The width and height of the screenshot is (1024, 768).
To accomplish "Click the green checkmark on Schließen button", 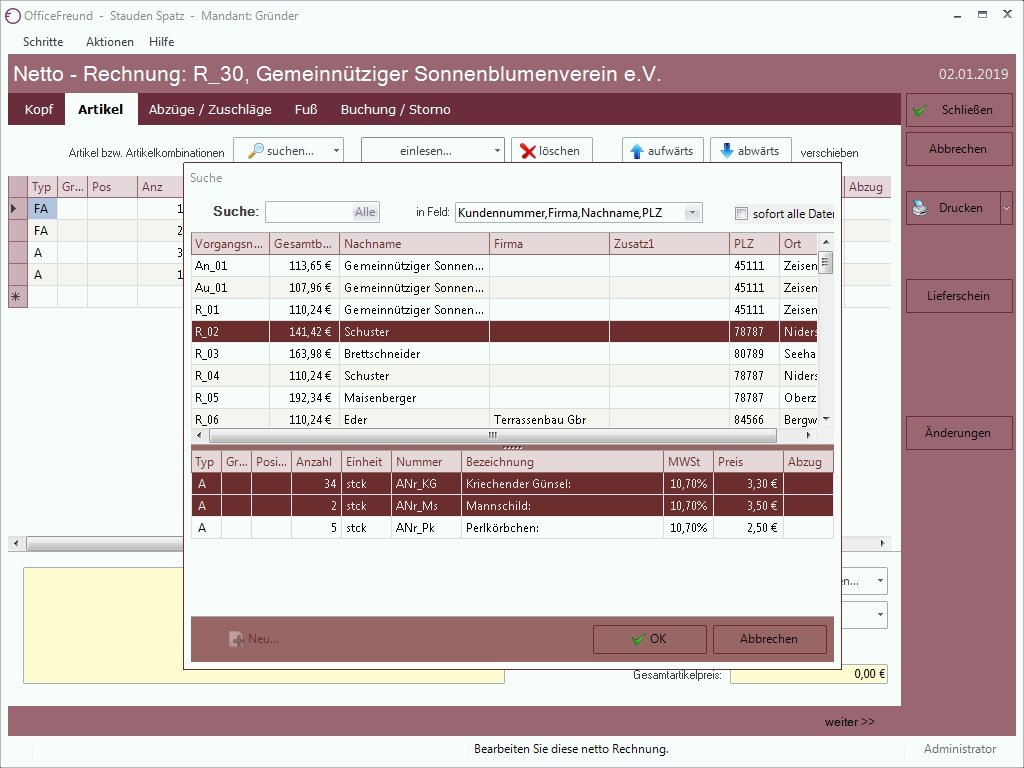I will point(920,110).
